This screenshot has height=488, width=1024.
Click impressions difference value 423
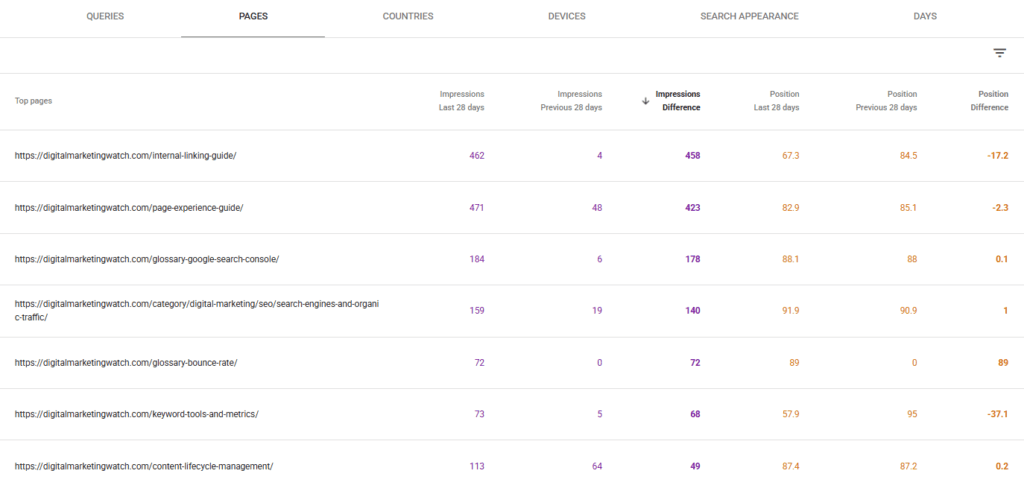tap(693, 208)
